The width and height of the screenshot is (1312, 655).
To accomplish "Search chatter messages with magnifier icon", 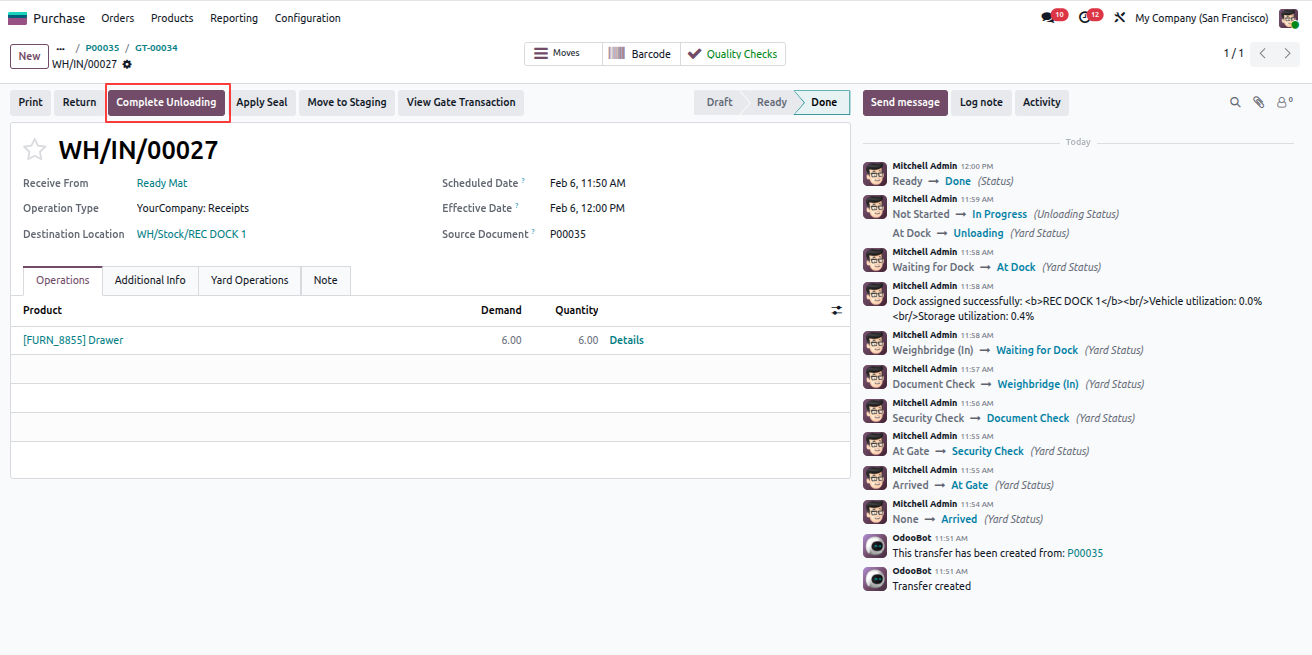I will tap(1235, 102).
